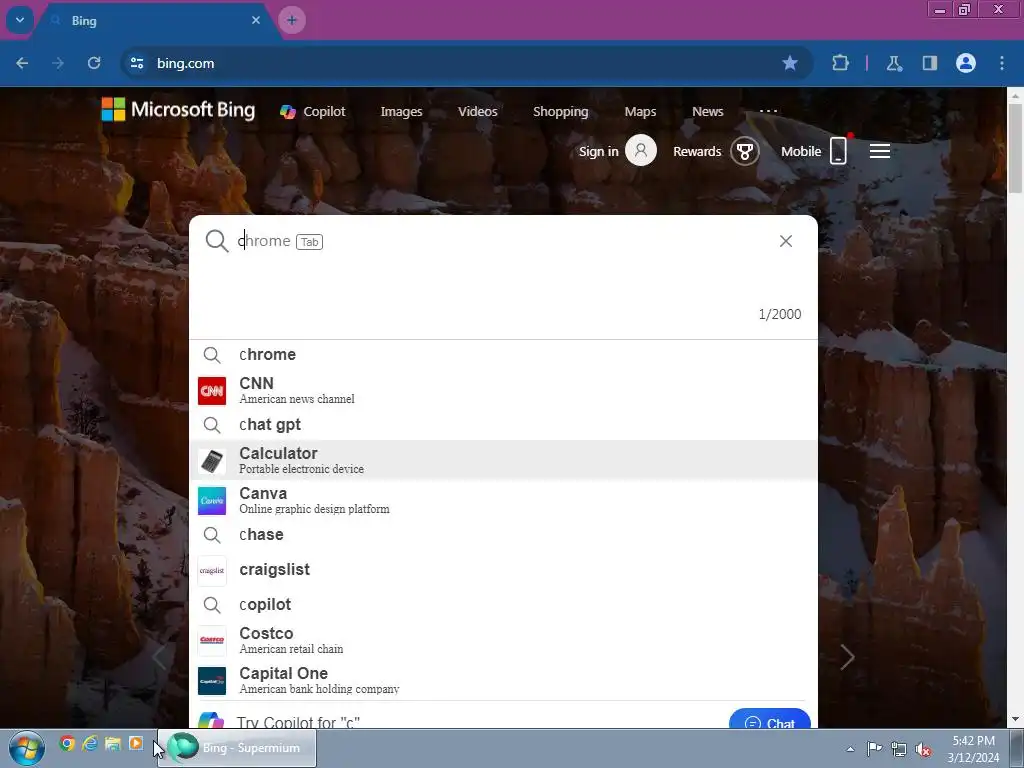Switch to Images search
Image resolution: width=1024 pixels, height=768 pixels.
point(401,112)
